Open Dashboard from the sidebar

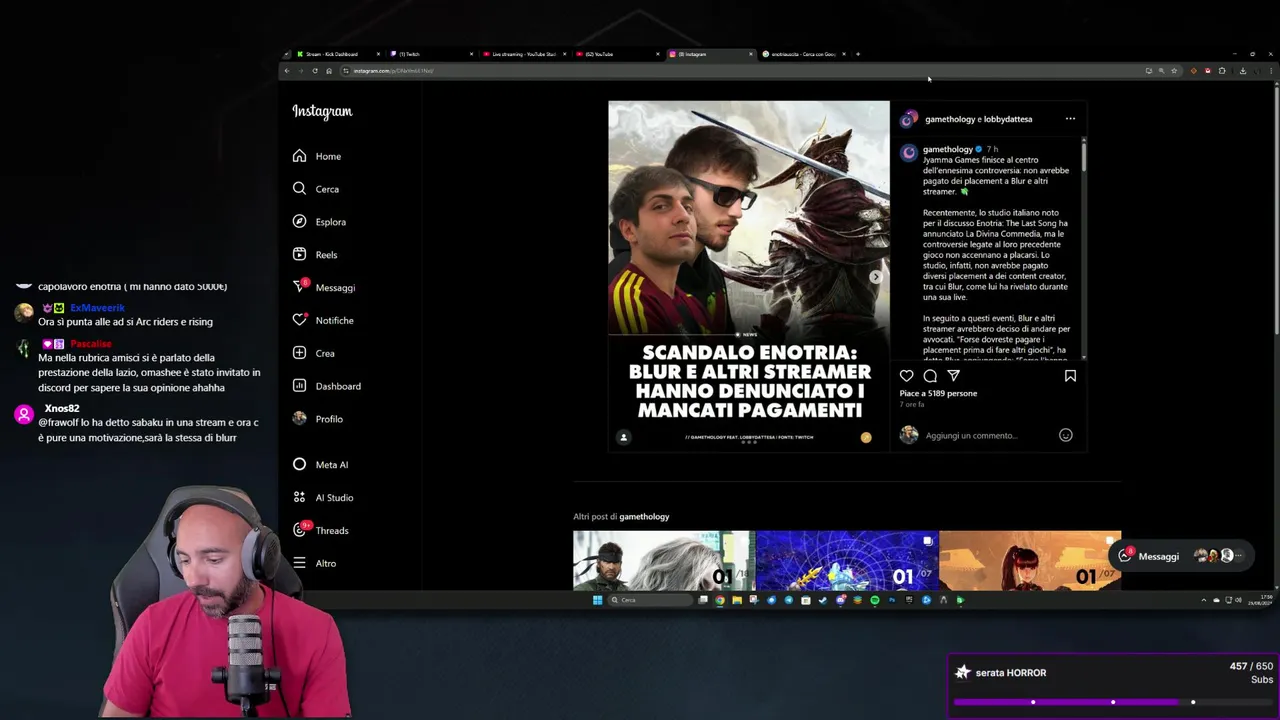326,386
